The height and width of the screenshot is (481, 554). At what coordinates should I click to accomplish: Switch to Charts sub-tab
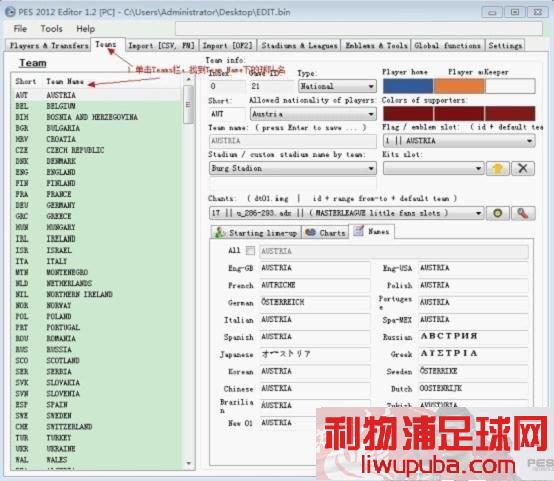pos(325,233)
